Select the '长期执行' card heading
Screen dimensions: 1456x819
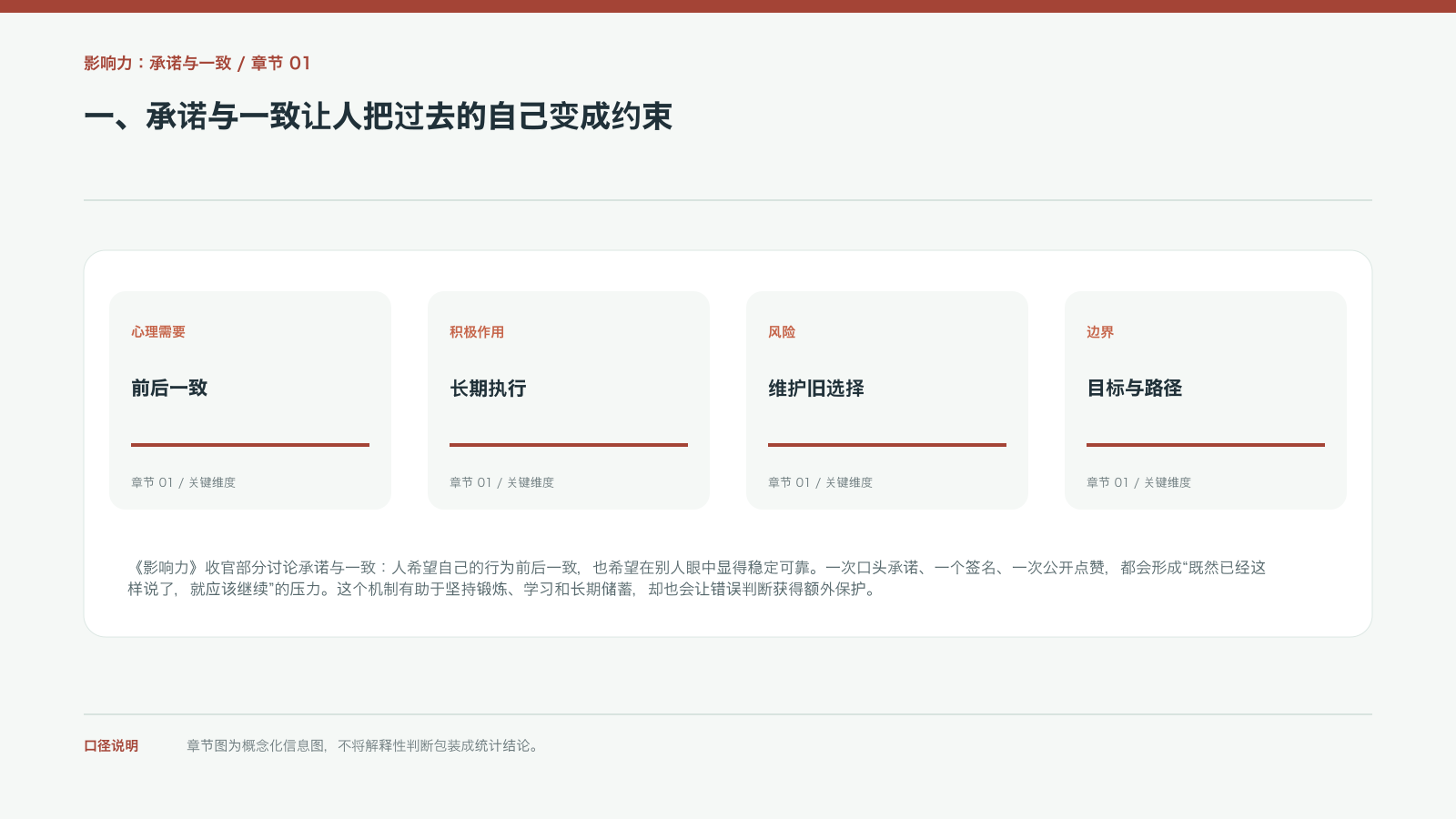(488, 388)
